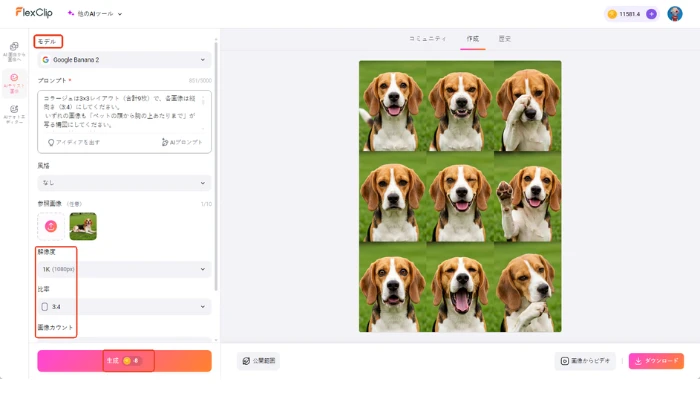Click the 風格 label
The image size is (700, 400).
(43, 166)
